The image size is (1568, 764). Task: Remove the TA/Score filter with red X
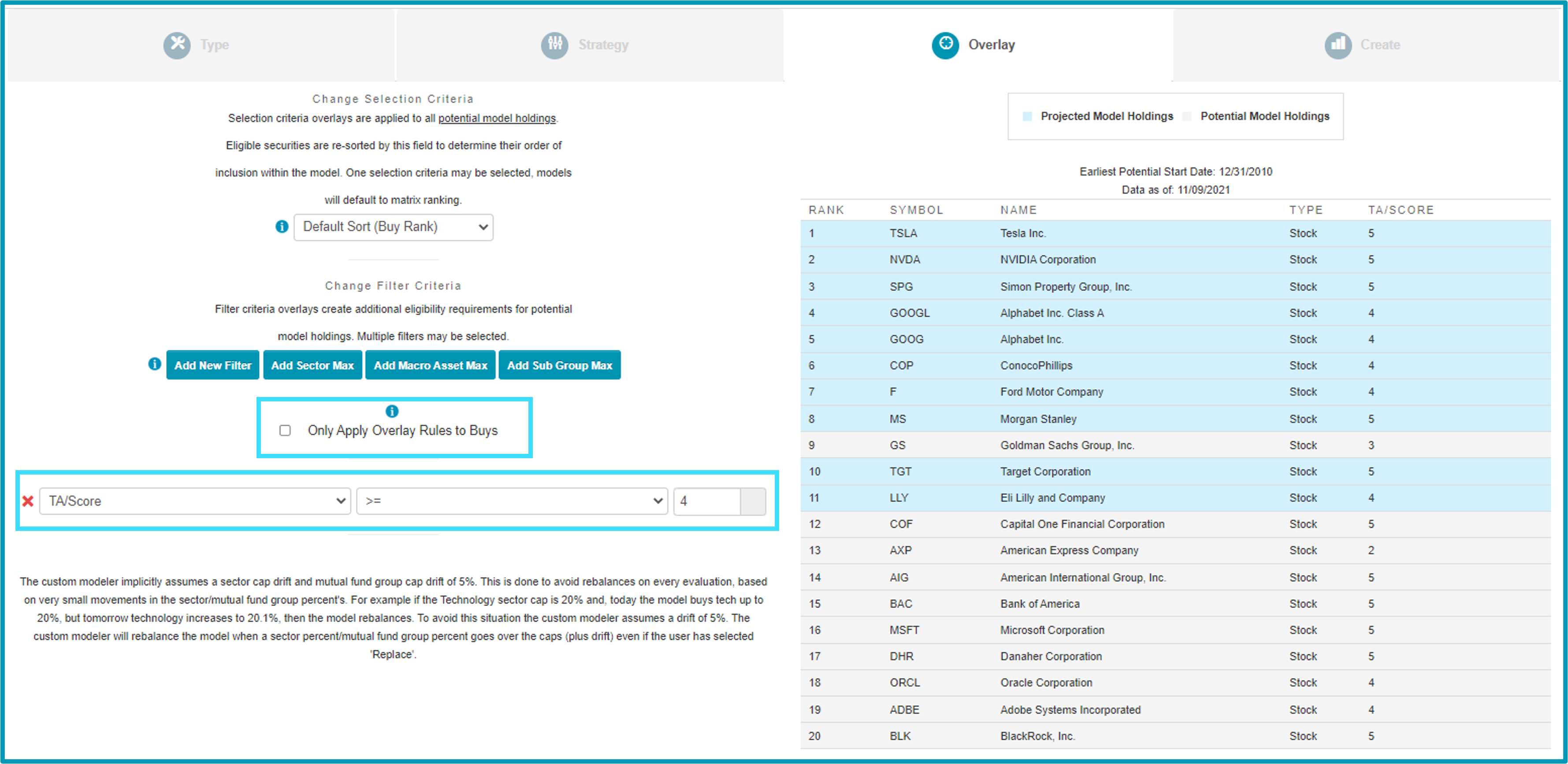[28, 501]
